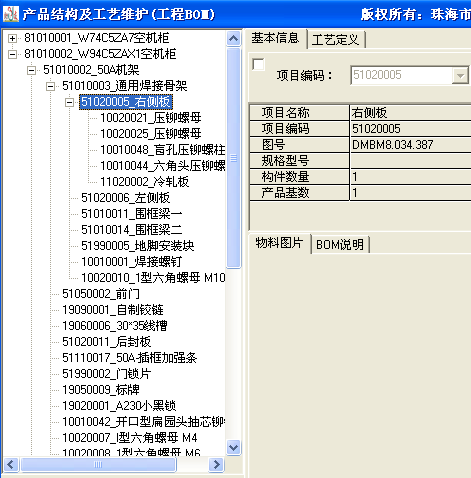Click the application logo icon in title bar
471x478 pixels.
pyautogui.click(x=11, y=14)
